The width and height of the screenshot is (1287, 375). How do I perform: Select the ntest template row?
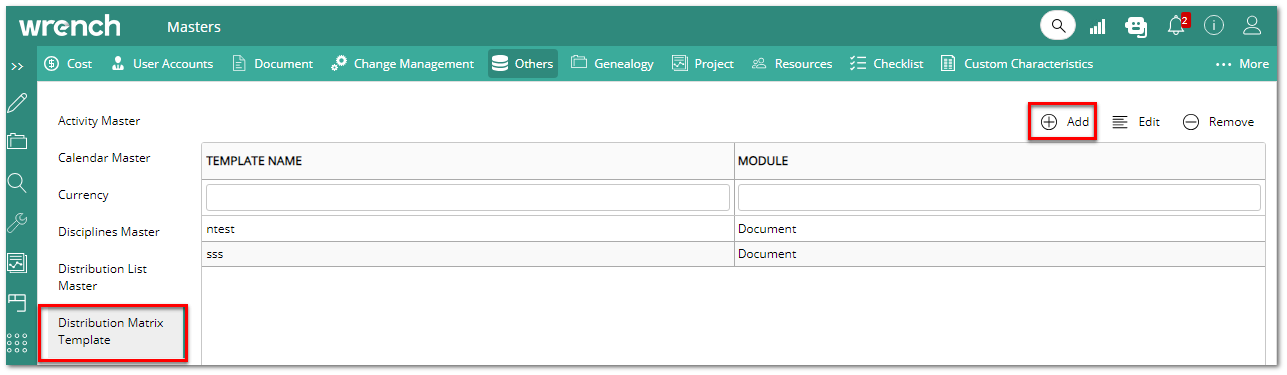[x=733, y=229]
